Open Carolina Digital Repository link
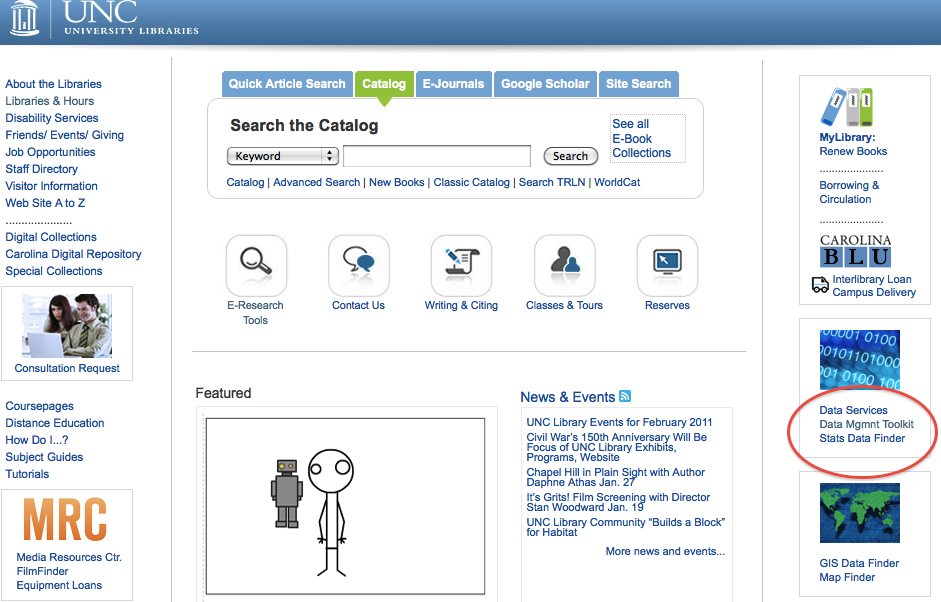Image resolution: width=941 pixels, height=602 pixels. pos(73,254)
